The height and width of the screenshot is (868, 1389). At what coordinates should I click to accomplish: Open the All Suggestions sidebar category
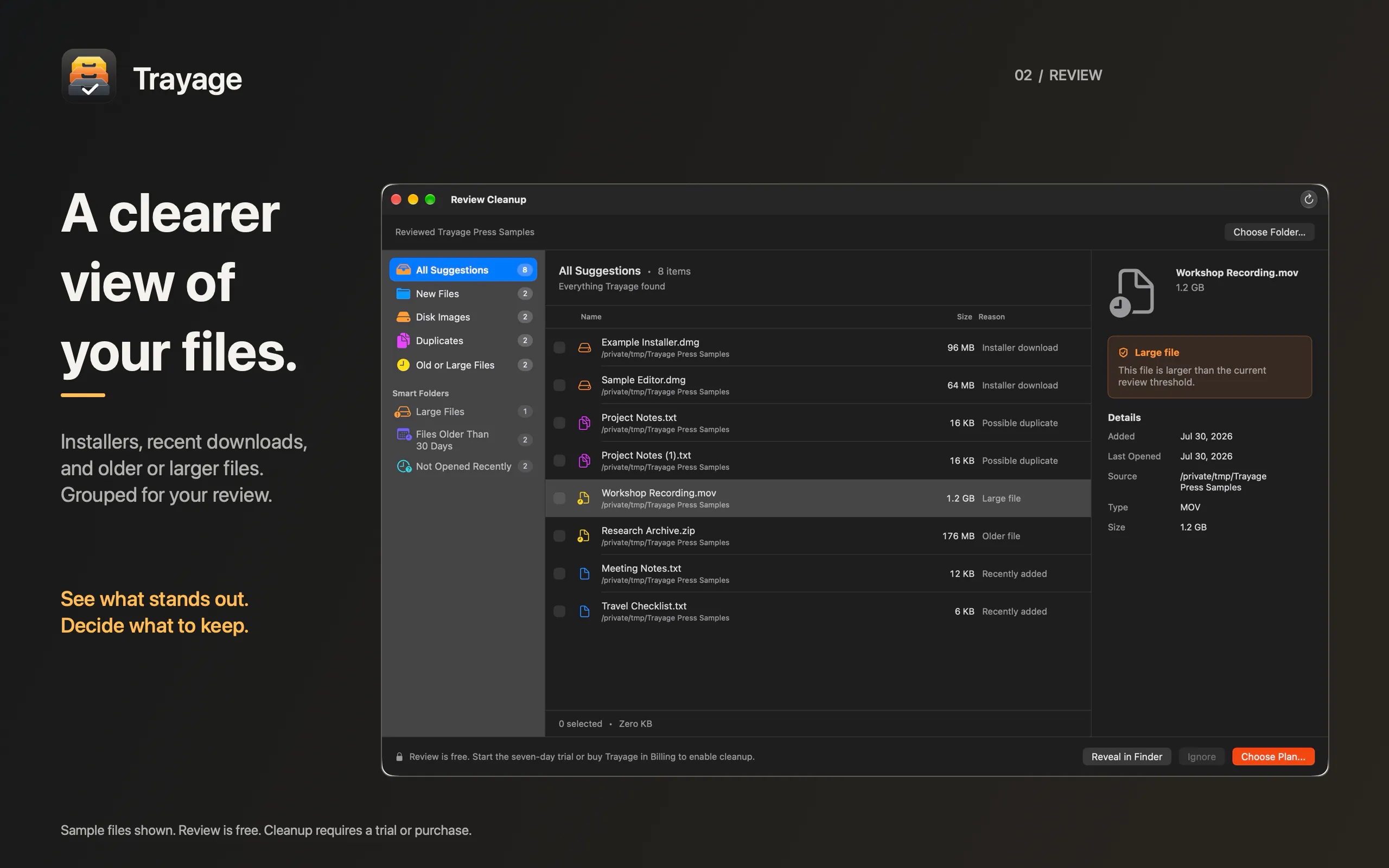[463, 270]
